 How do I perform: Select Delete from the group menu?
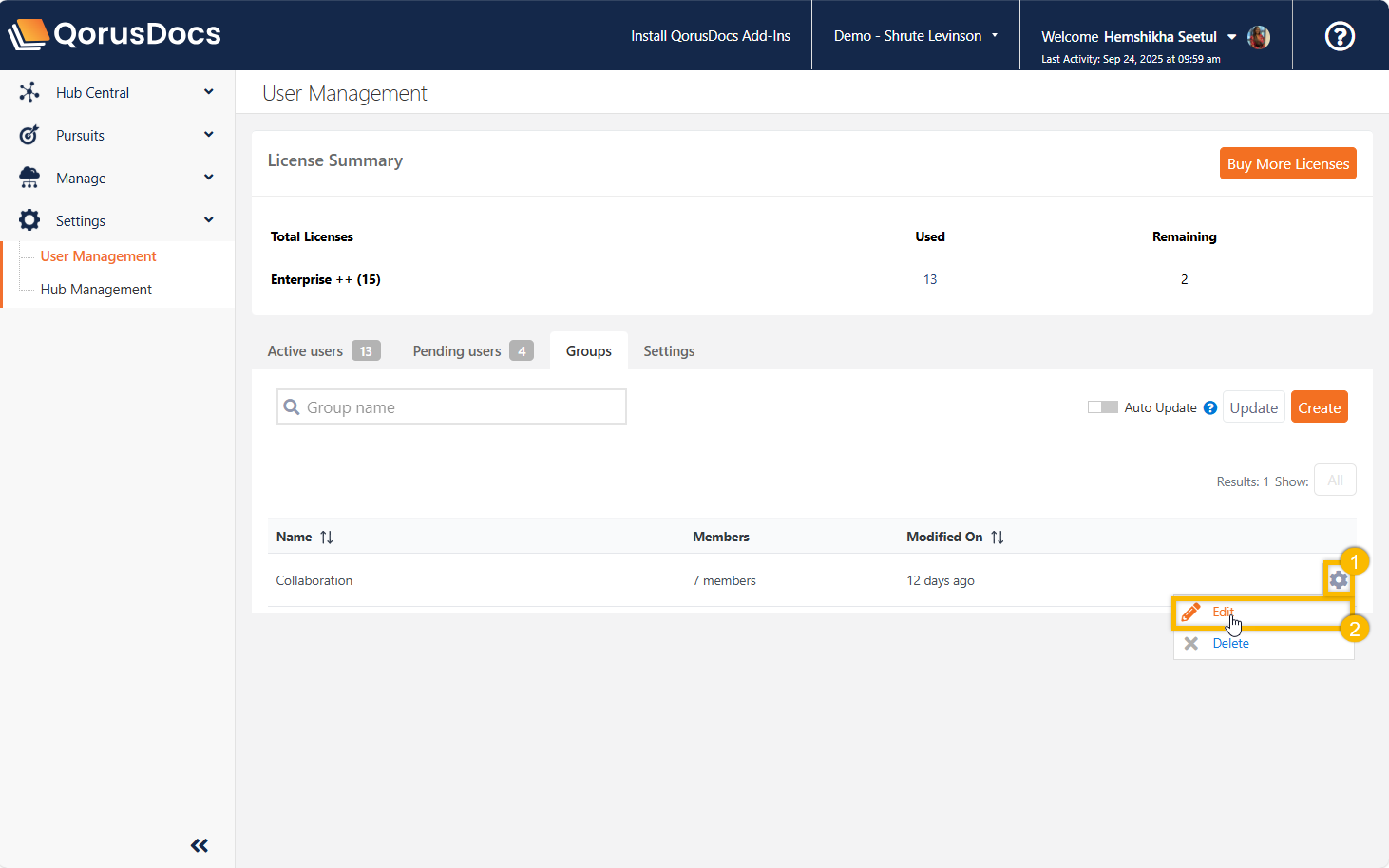pyautogui.click(x=1230, y=644)
